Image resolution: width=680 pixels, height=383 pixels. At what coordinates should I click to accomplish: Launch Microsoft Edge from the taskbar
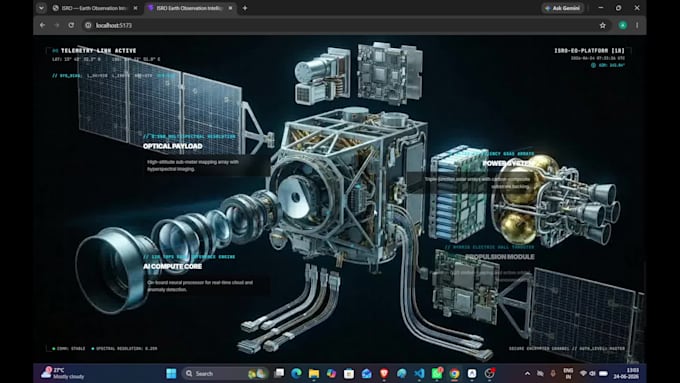click(297, 373)
